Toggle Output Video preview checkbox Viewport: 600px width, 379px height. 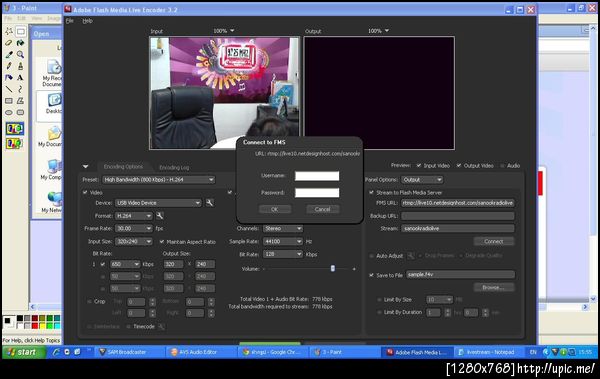(x=458, y=165)
